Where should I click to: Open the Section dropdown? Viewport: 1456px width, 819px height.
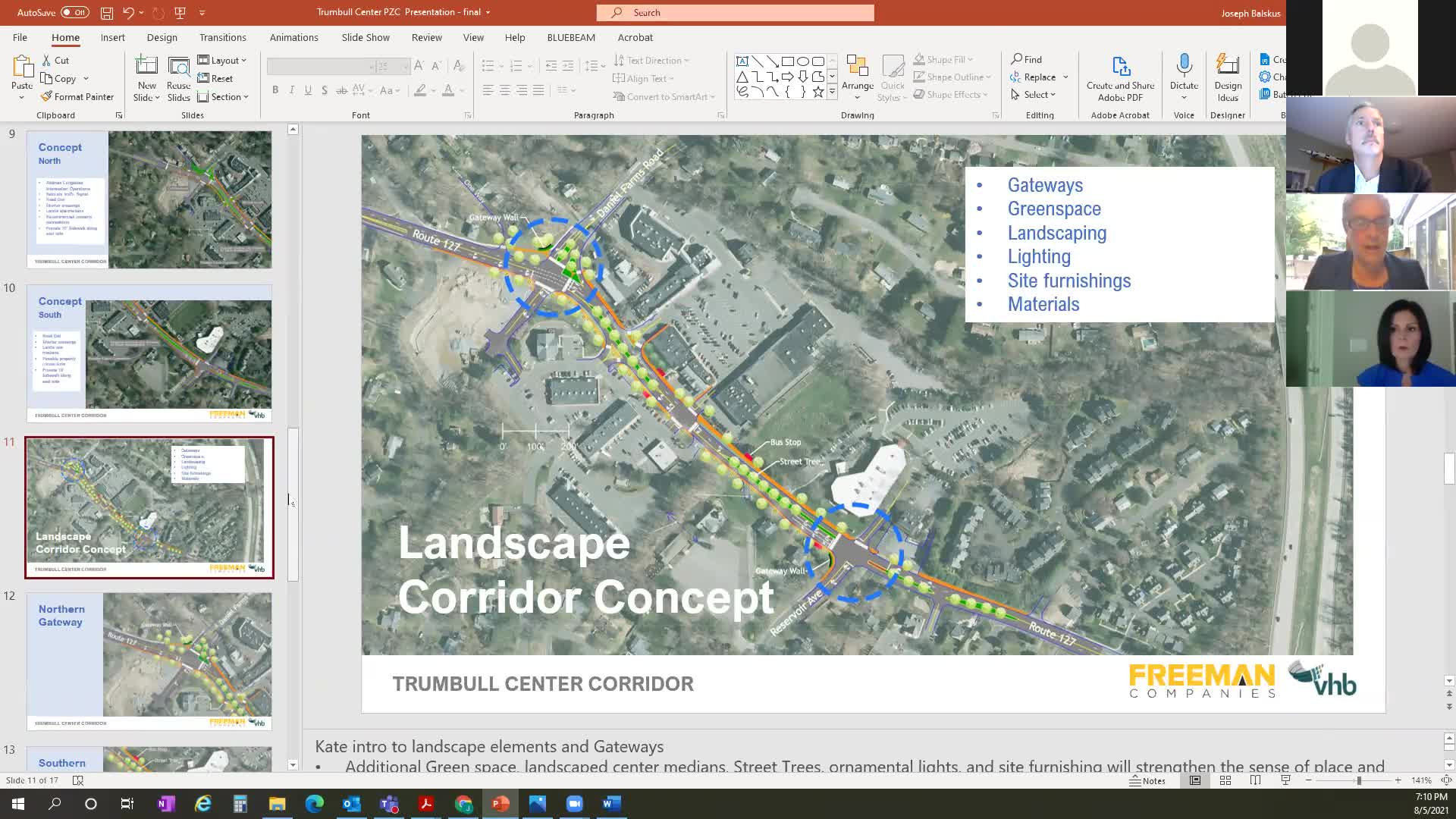(x=224, y=96)
